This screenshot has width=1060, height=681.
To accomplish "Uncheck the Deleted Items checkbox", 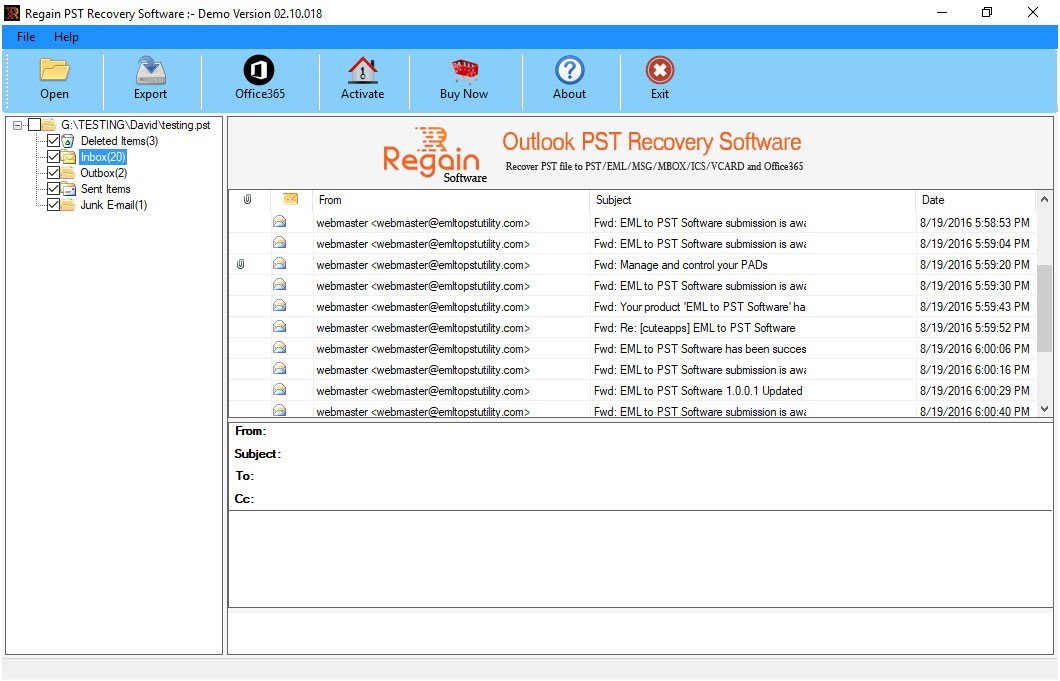I will [x=53, y=141].
